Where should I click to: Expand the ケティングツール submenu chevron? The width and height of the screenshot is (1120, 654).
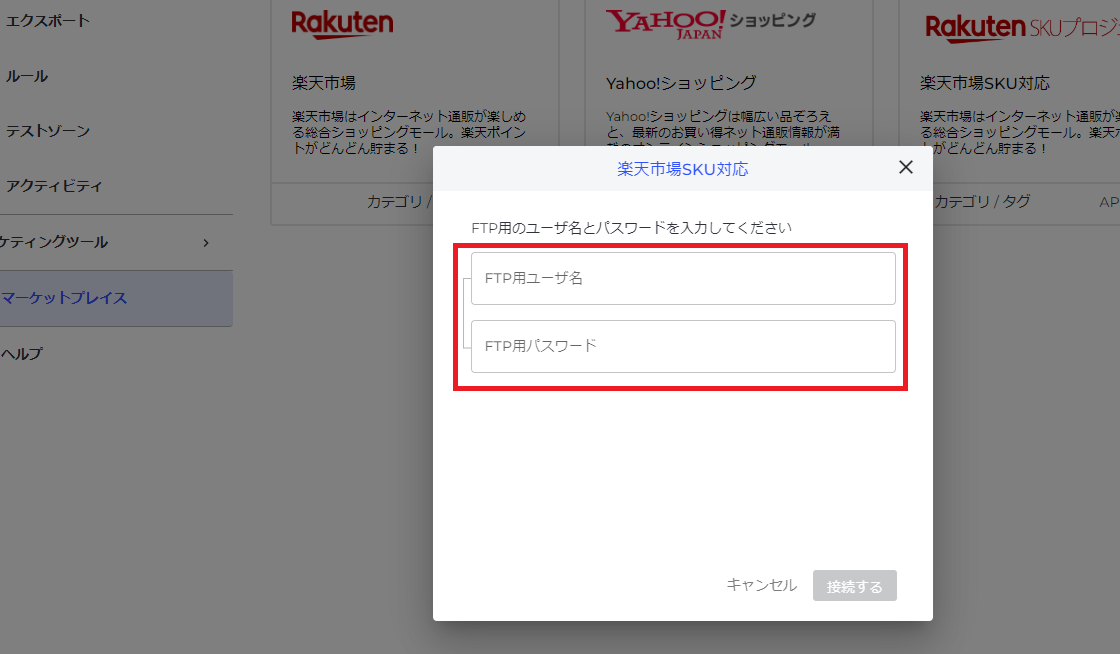click(x=206, y=243)
